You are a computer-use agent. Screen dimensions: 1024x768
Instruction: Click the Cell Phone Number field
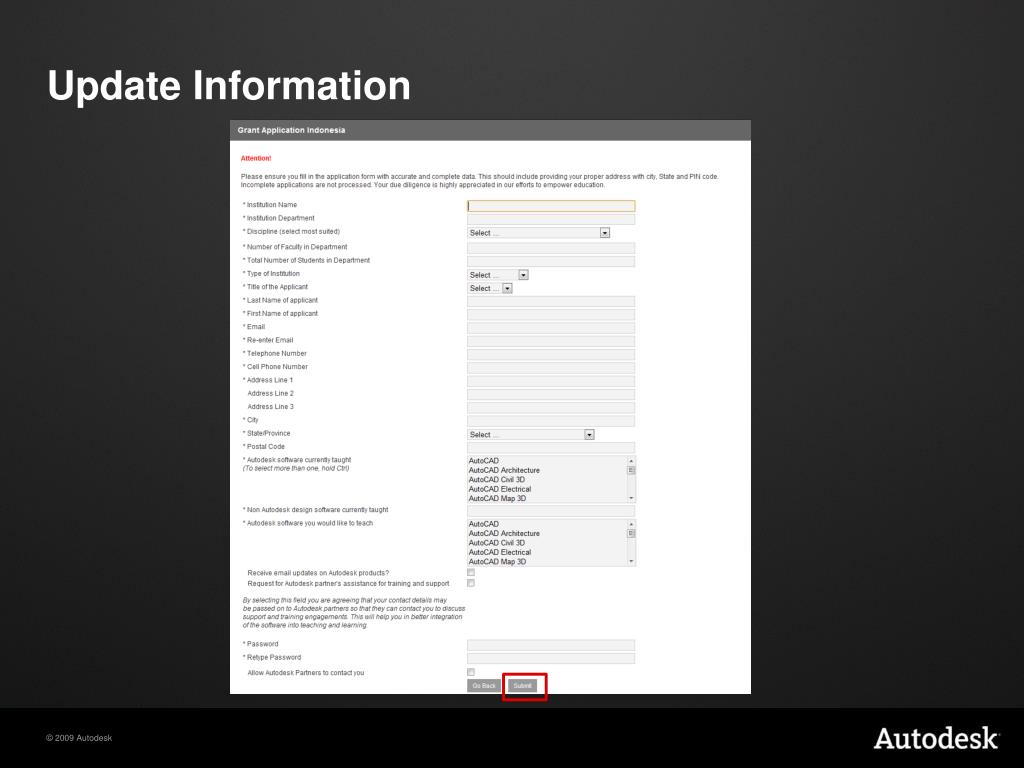pyautogui.click(x=551, y=368)
